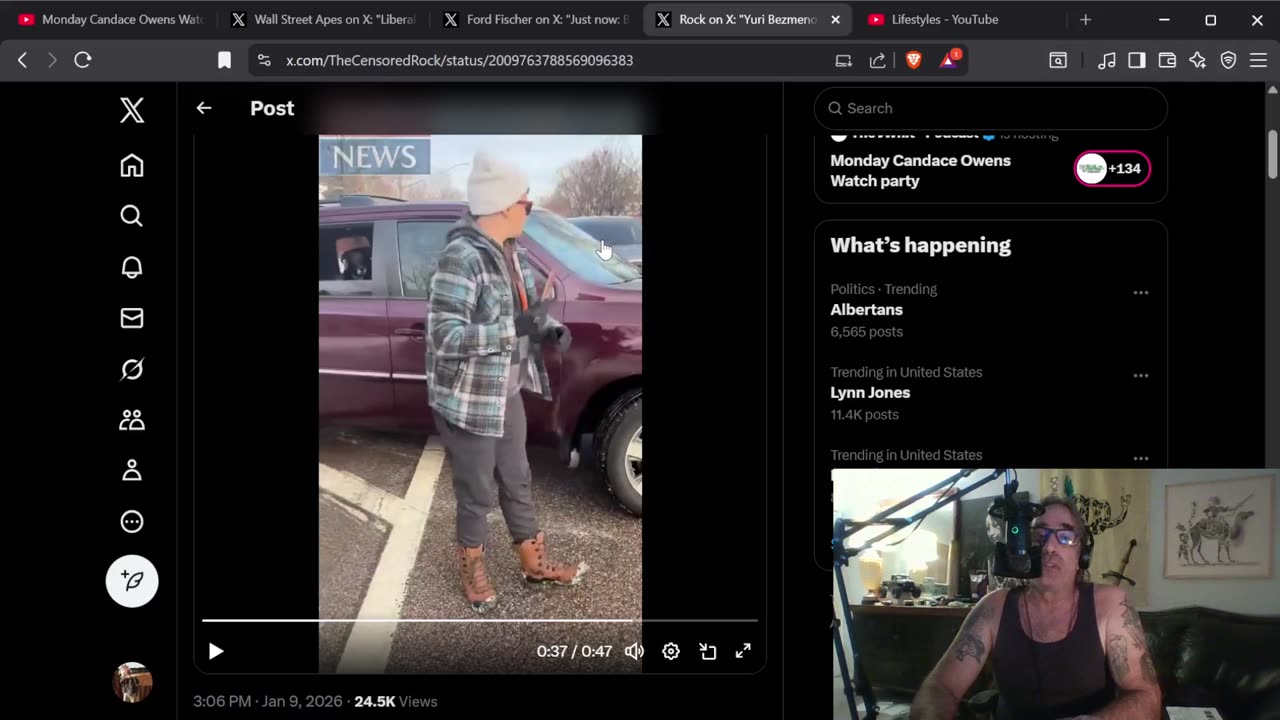Open install app icon in address bar
Viewport: 1280px width, 720px height.
843,60
